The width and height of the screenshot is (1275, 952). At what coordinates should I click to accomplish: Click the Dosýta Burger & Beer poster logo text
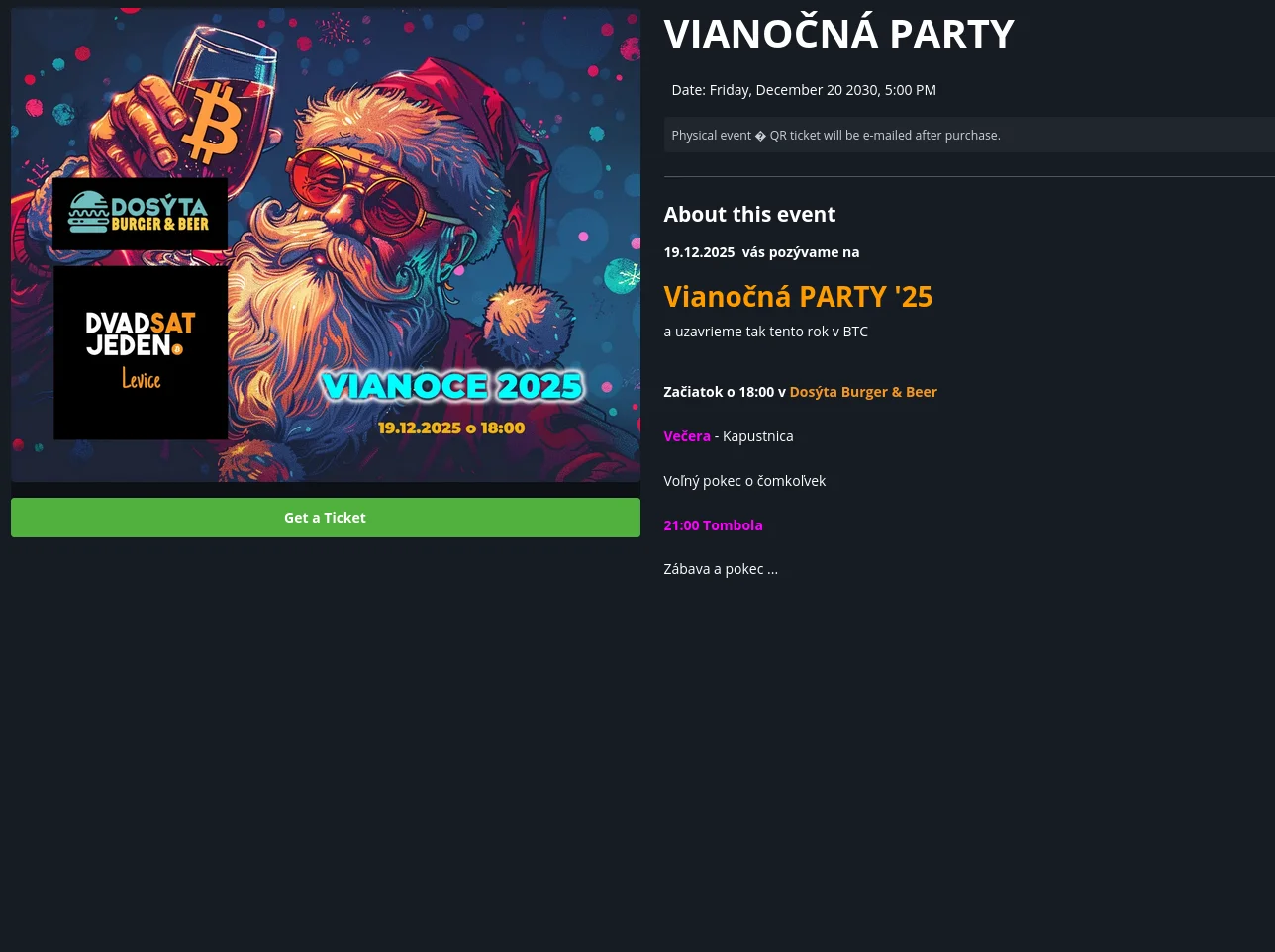coord(160,214)
